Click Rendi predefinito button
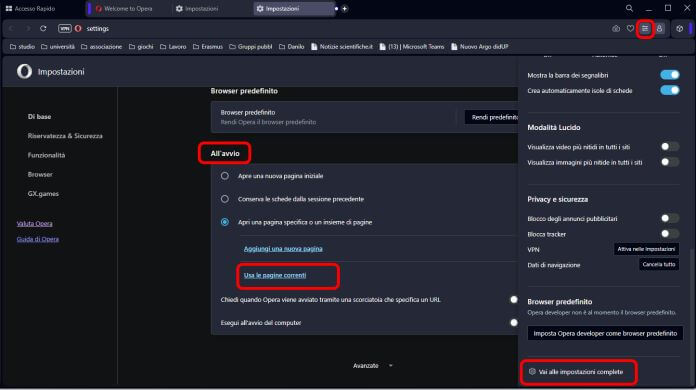The width and height of the screenshot is (696, 390). pos(492,117)
